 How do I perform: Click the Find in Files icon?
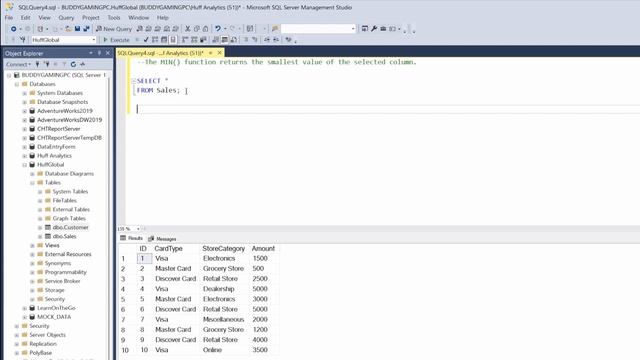275,29
